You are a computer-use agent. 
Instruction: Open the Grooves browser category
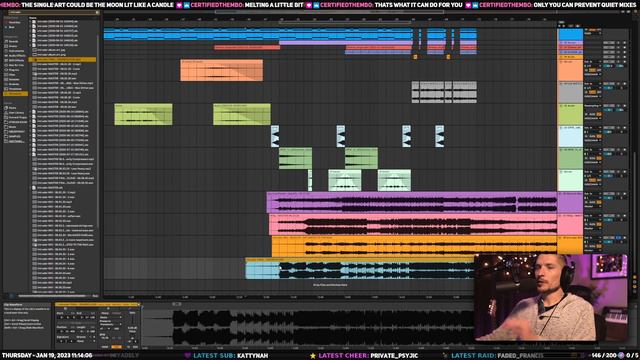(13, 84)
